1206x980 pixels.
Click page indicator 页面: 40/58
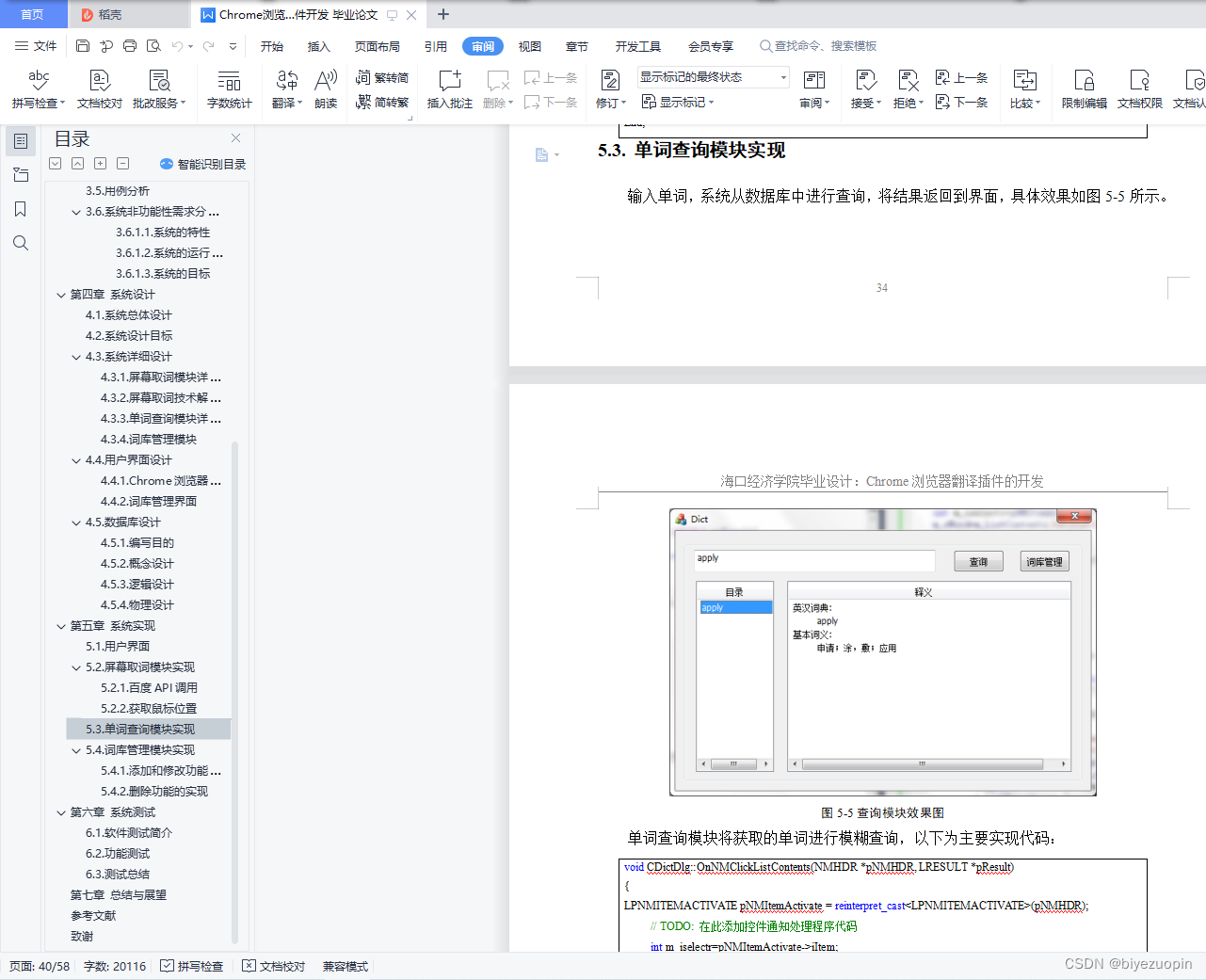40,966
